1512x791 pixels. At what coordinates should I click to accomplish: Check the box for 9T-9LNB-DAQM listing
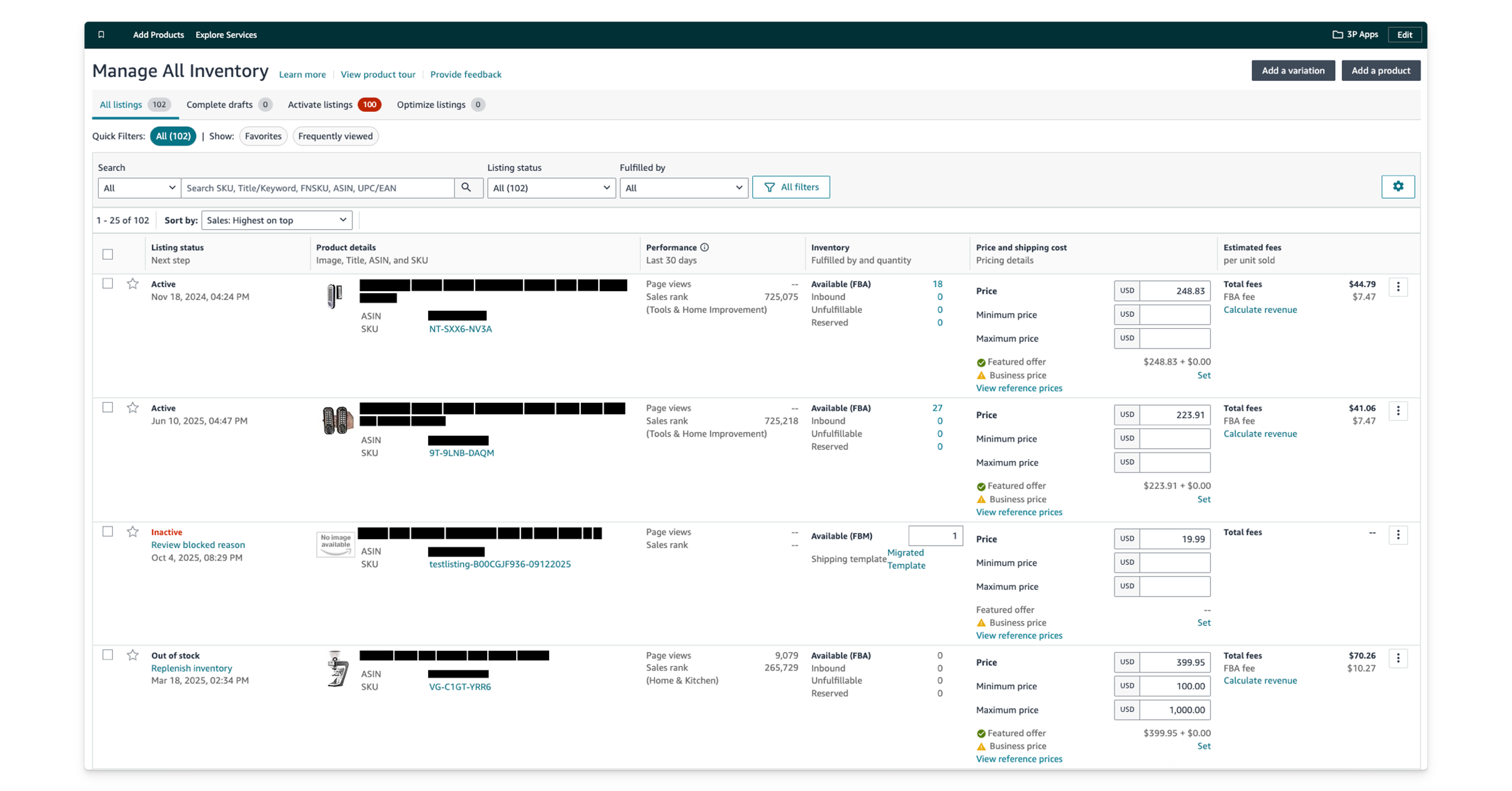pyautogui.click(x=107, y=407)
